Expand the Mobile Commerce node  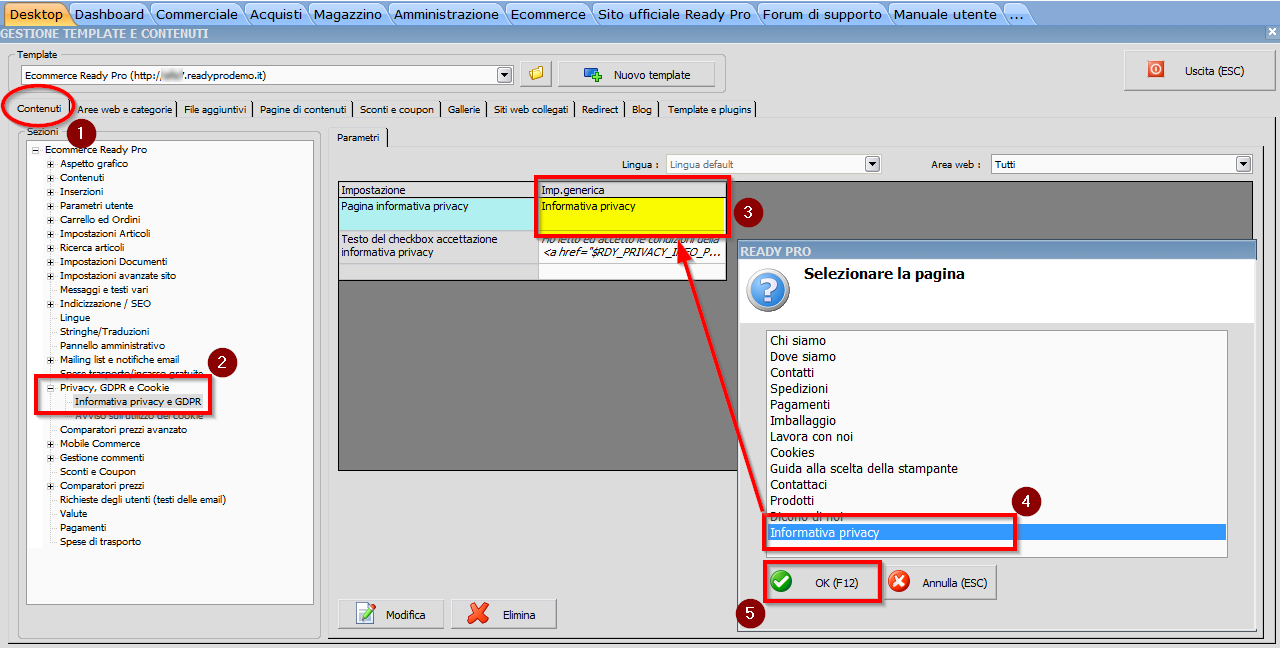click(x=50, y=444)
